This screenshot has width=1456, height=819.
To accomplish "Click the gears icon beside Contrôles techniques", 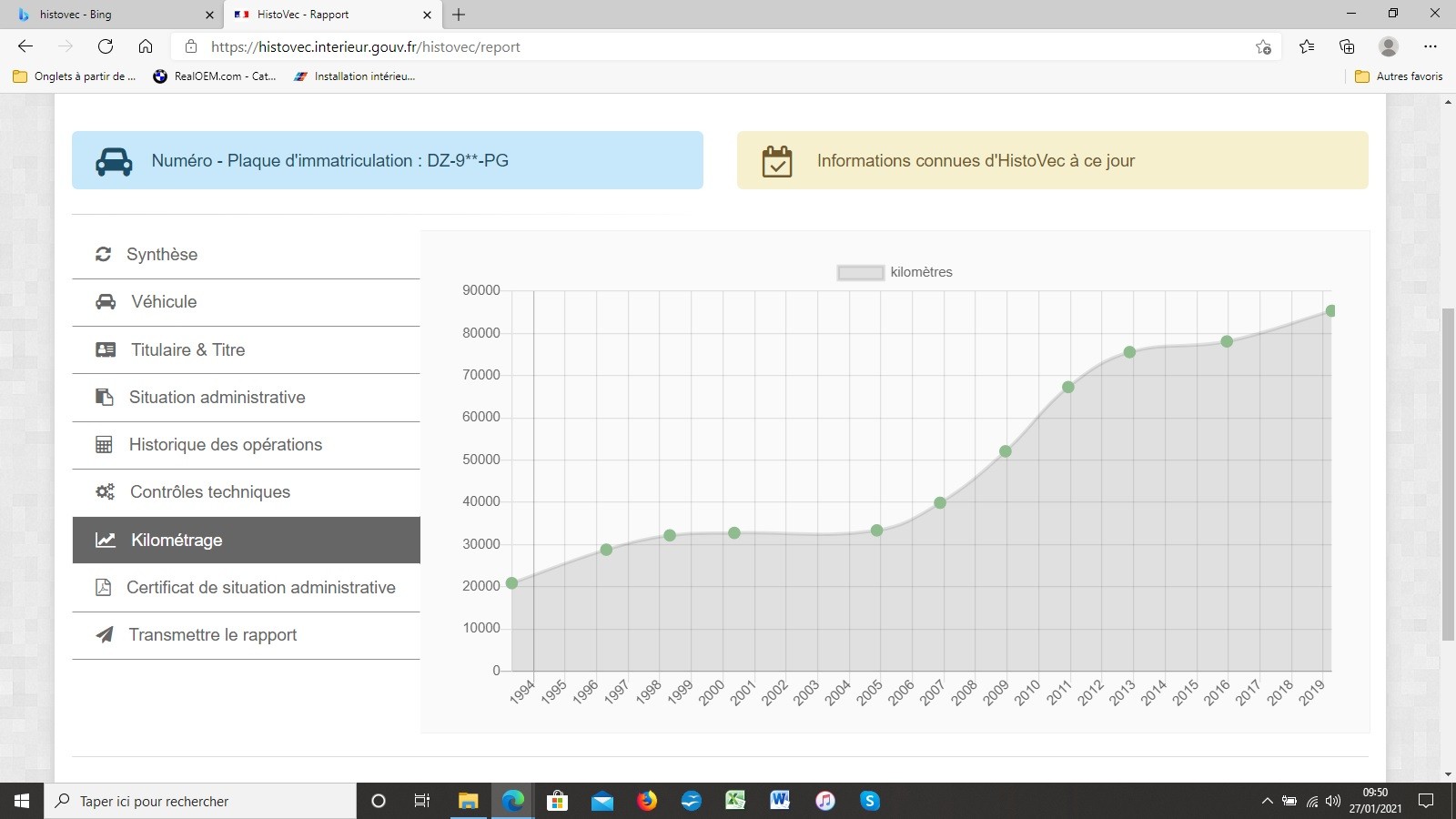I will coord(106,492).
